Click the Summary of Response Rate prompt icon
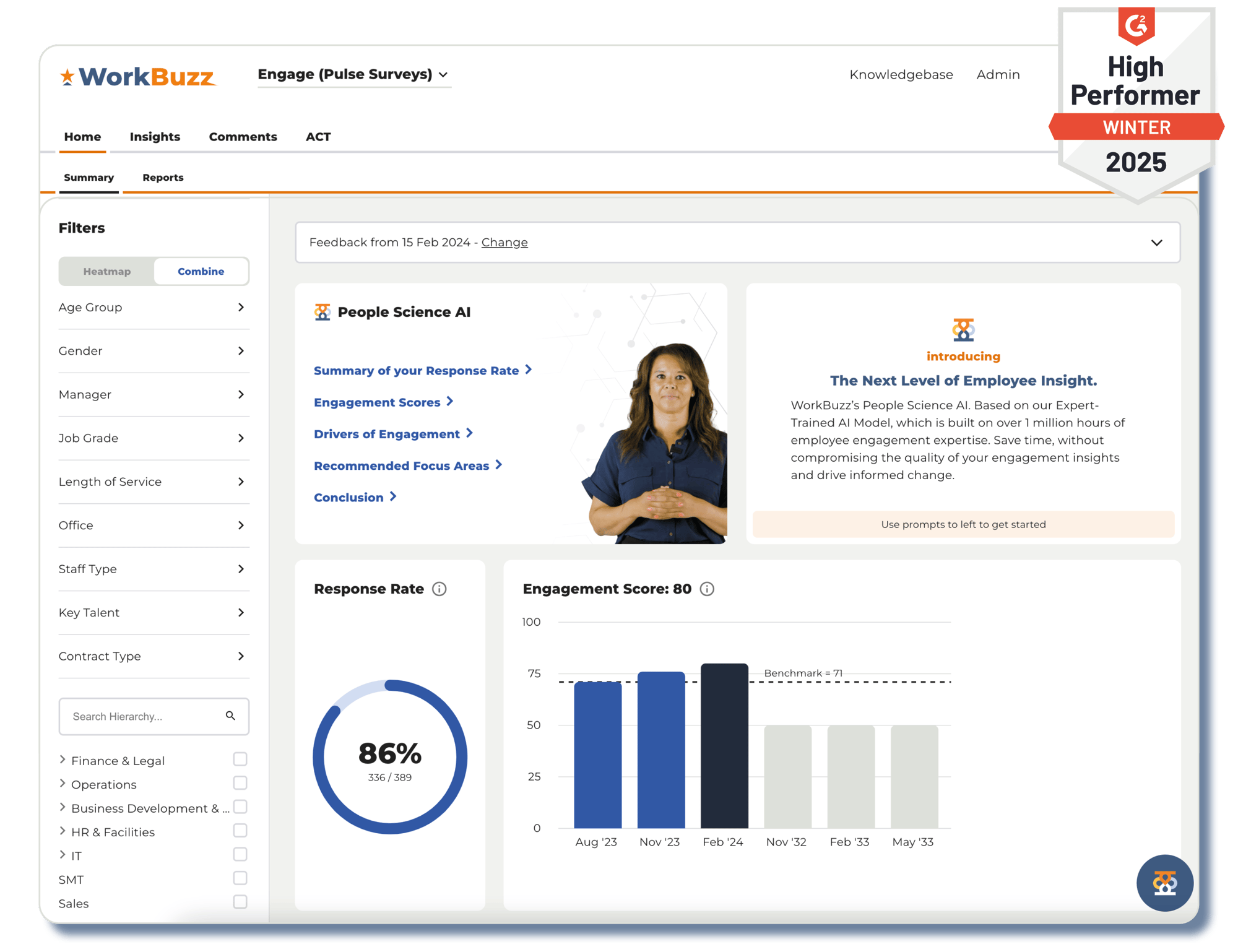Image resolution: width=1238 pixels, height=952 pixels. click(x=529, y=370)
